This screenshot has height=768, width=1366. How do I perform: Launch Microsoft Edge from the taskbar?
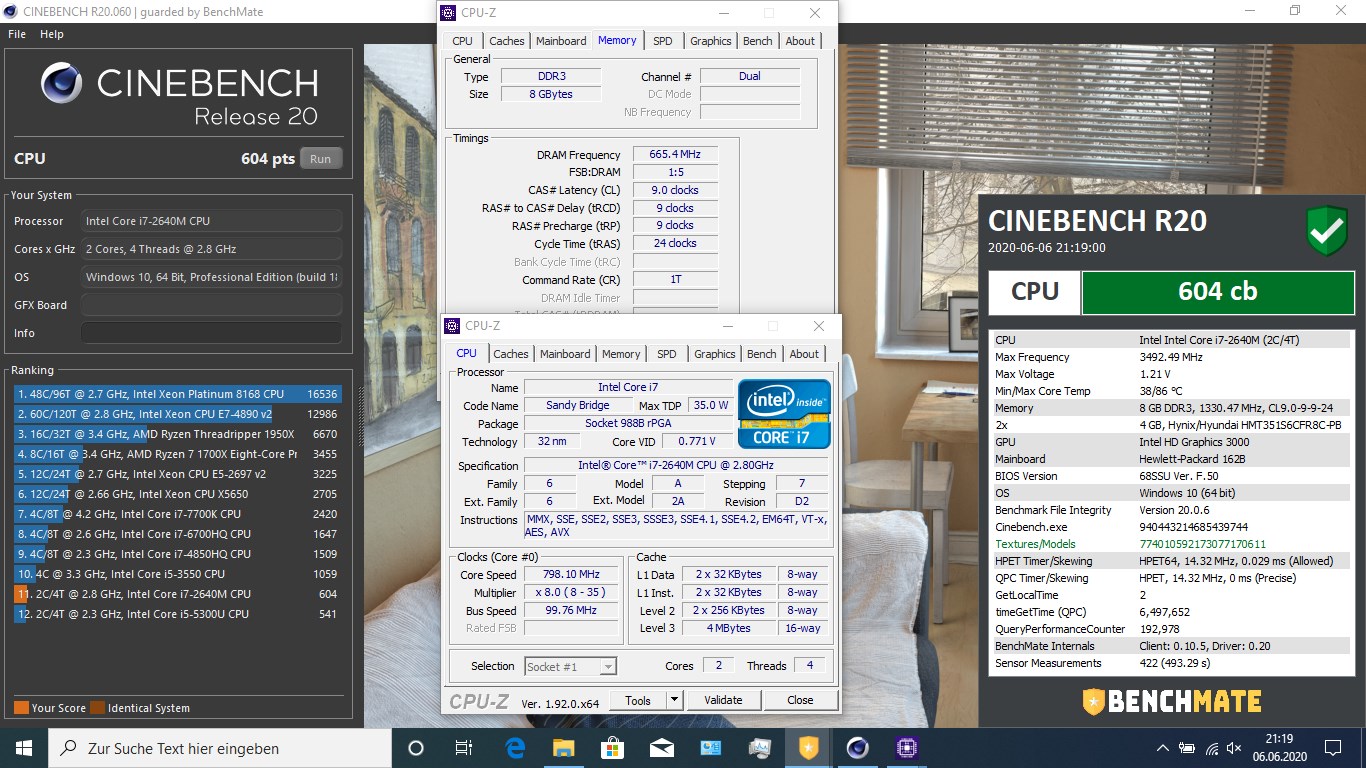point(515,747)
